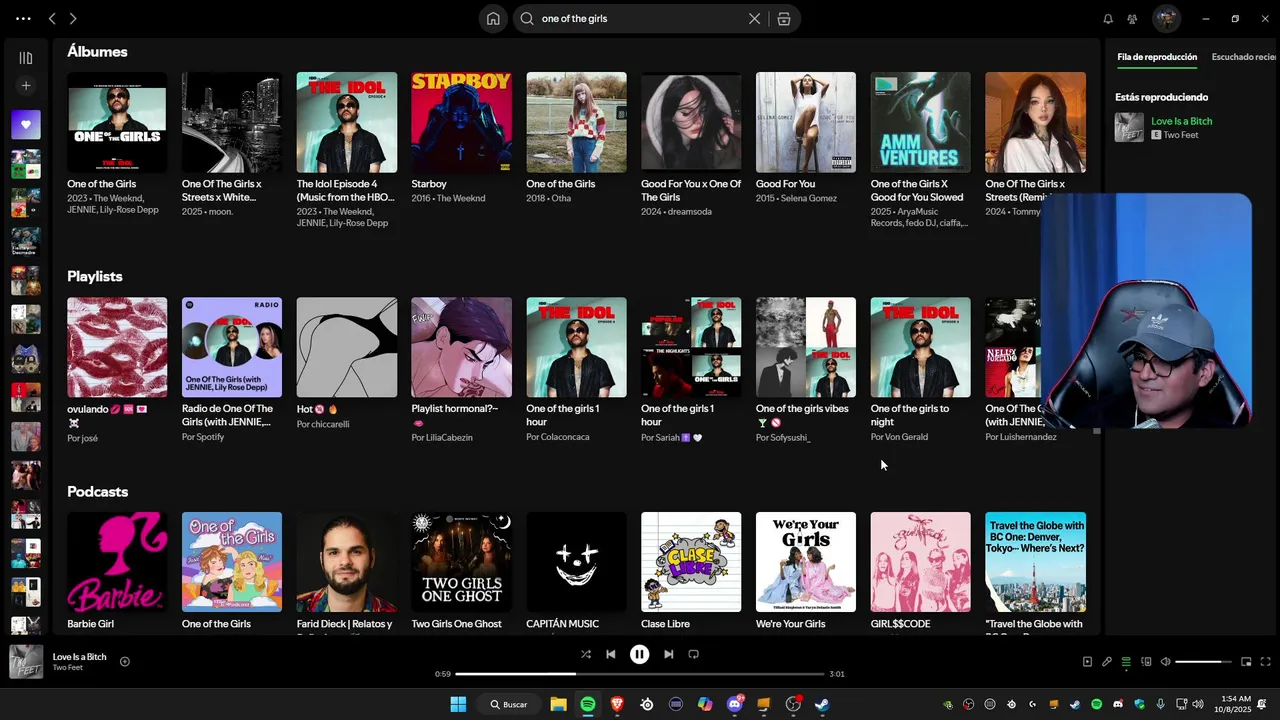Screen dimensions: 1280x720
Task: Pause the current song
Action: tap(640, 654)
